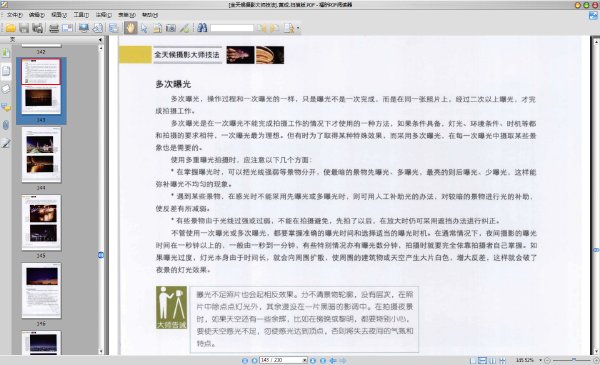Click the zoom slider handle
The image size is (600, 365).
pyautogui.click(x=574, y=360)
